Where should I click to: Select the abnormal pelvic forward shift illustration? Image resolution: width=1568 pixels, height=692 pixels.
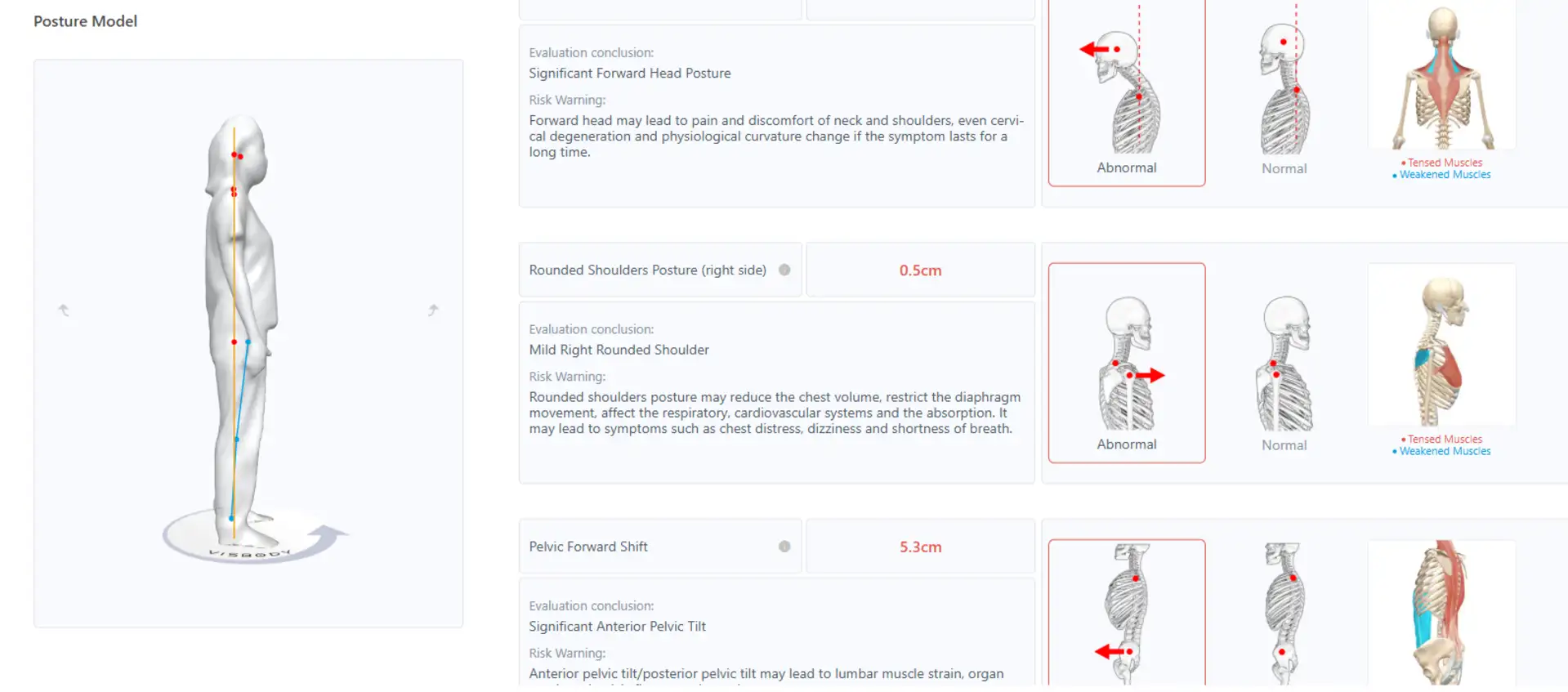(x=1127, y=613)
